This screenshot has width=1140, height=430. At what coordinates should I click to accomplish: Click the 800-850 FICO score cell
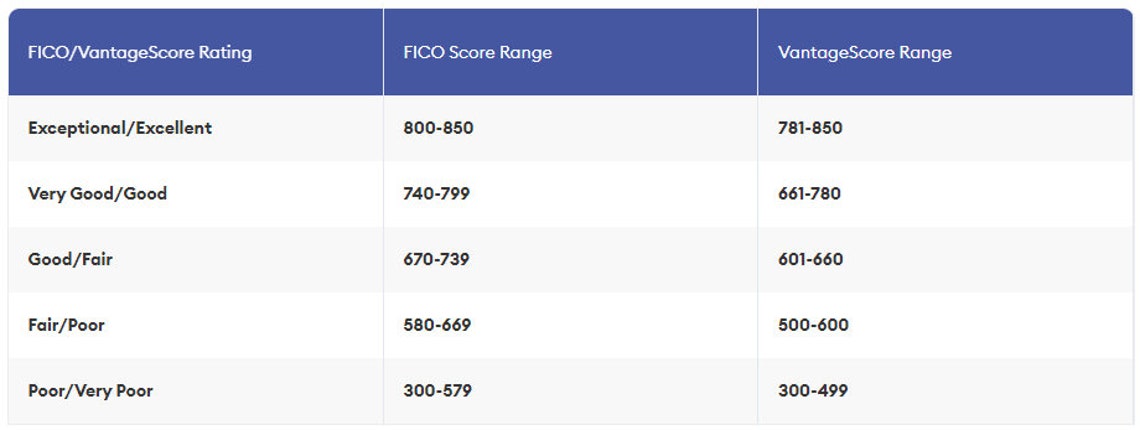tap(570, 128)
